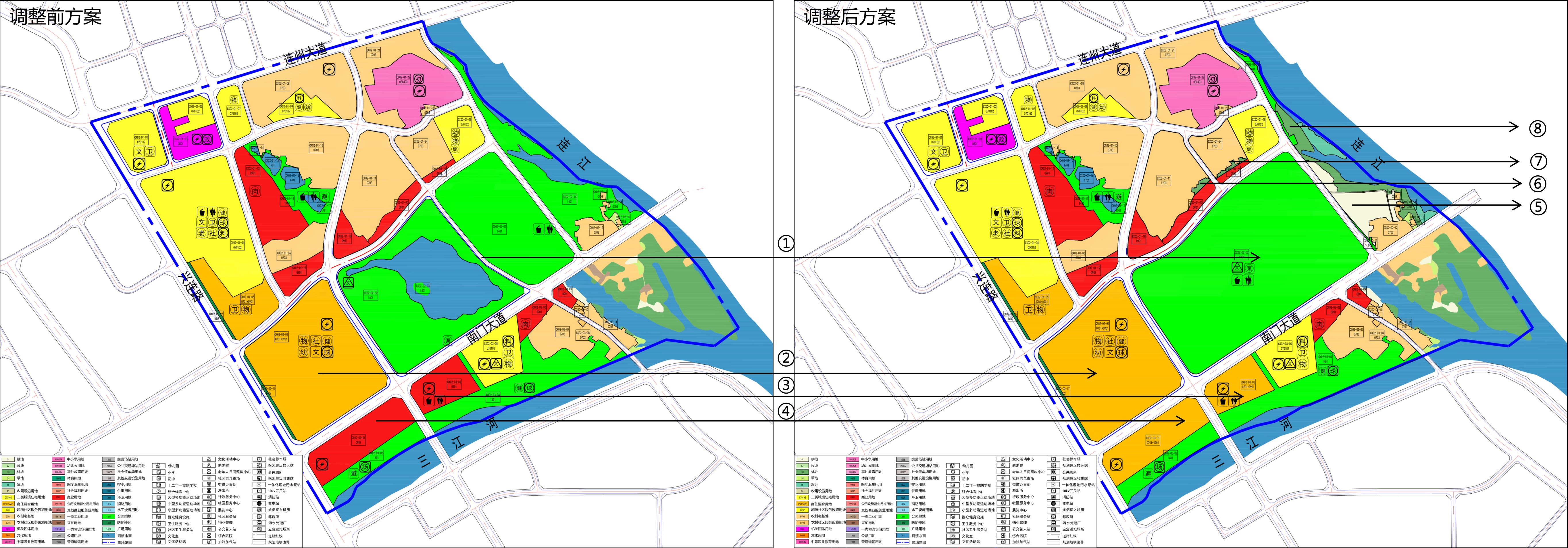Click 道路红线 symbol in left legend

259,536
